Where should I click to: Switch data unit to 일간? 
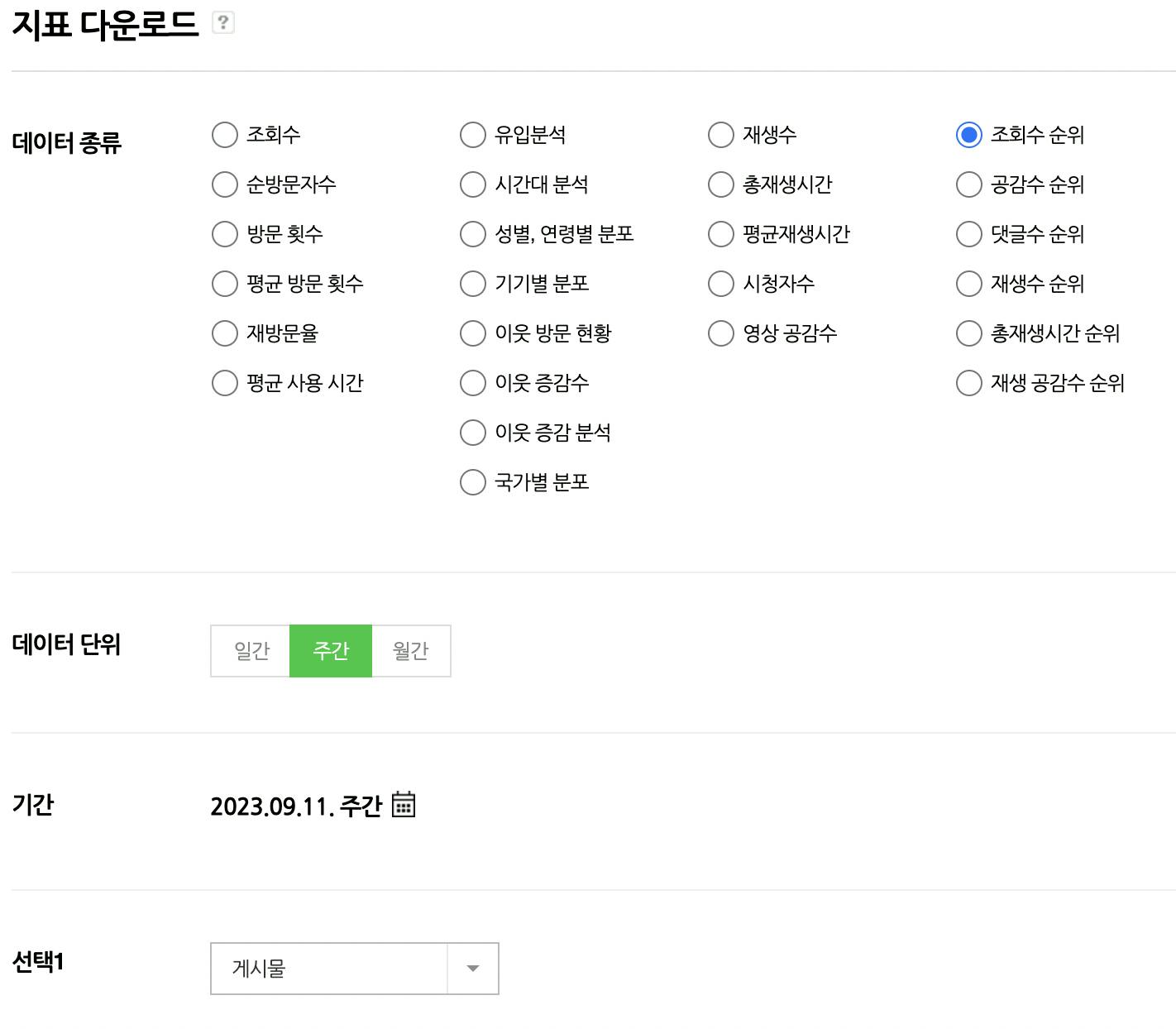point(251,651)
